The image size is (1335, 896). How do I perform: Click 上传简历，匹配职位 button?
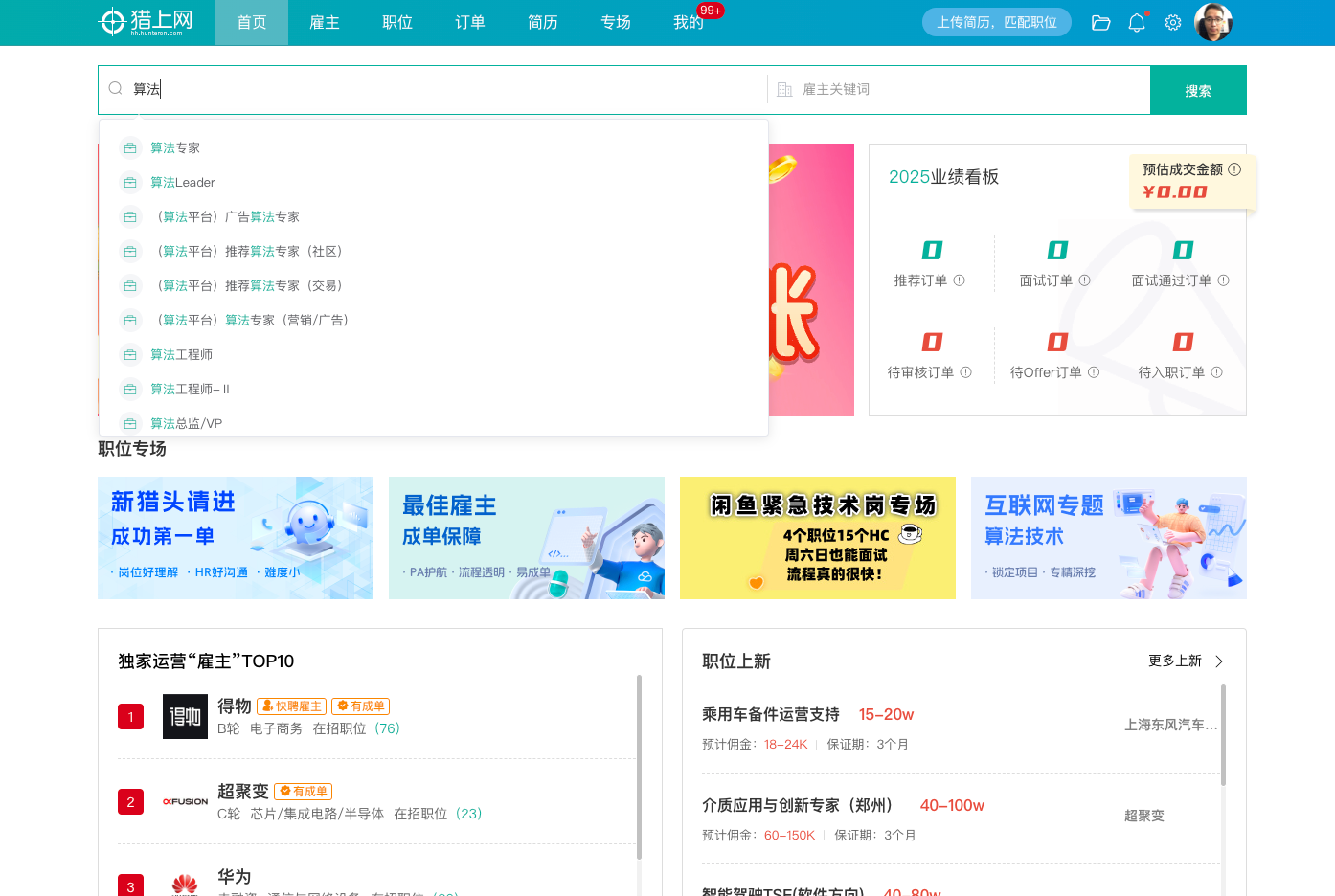pos(996,23)
